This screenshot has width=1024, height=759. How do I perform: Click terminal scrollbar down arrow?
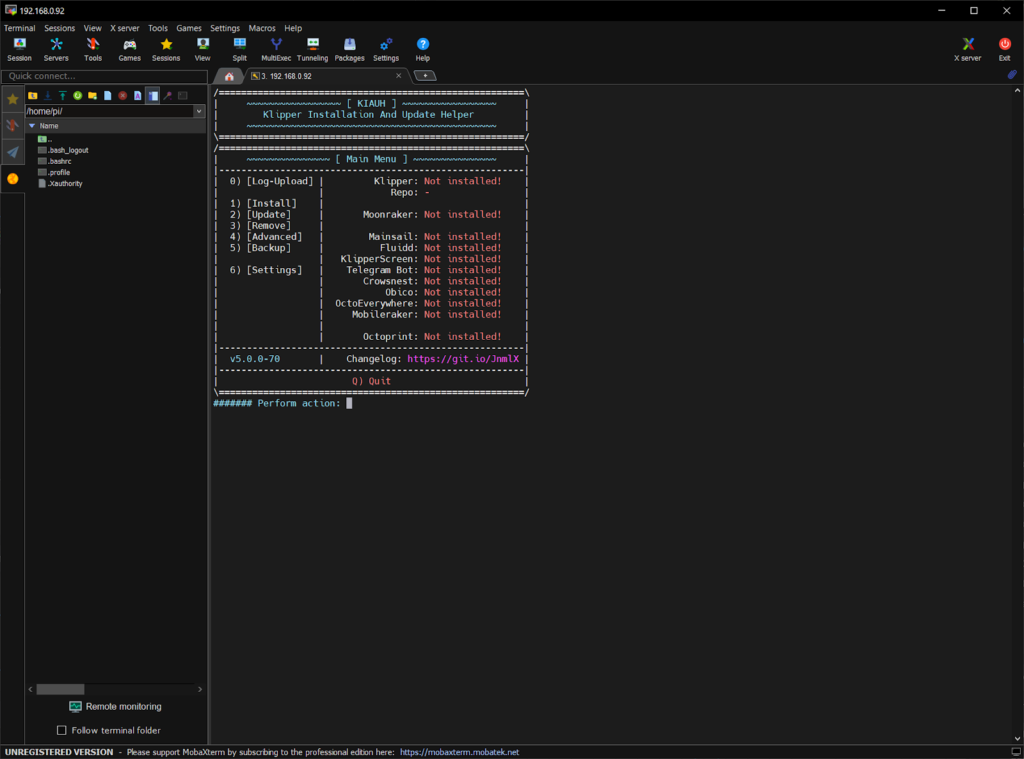click(x=1017, y=739)
